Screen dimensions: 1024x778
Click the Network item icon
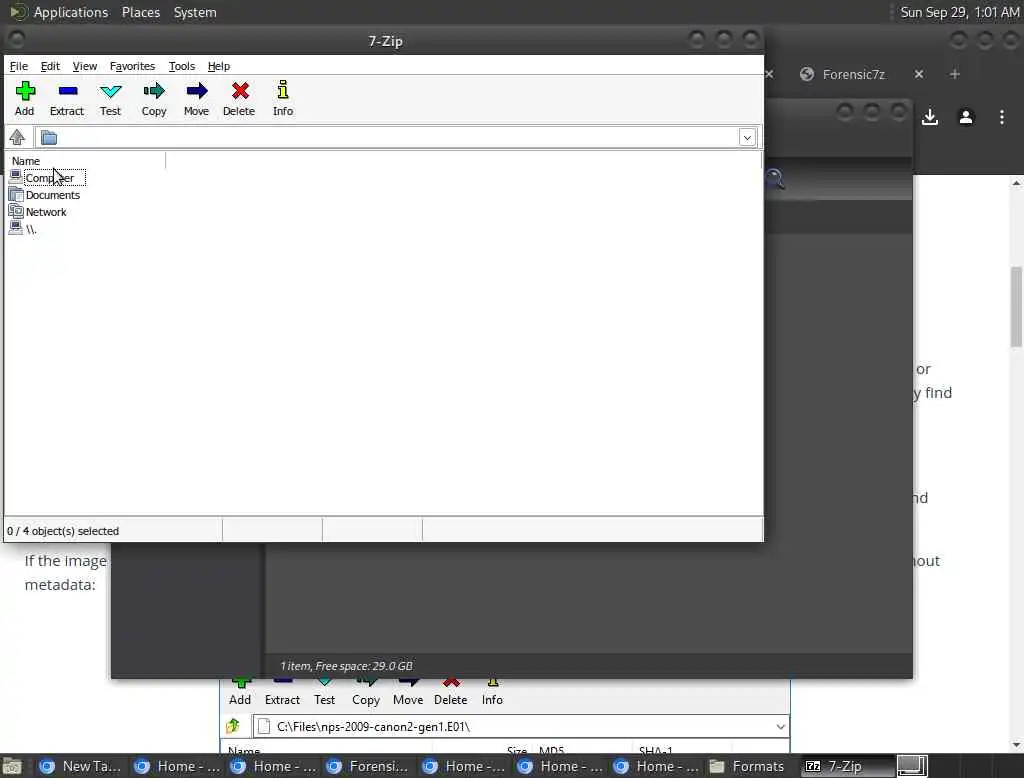(16, 211)
